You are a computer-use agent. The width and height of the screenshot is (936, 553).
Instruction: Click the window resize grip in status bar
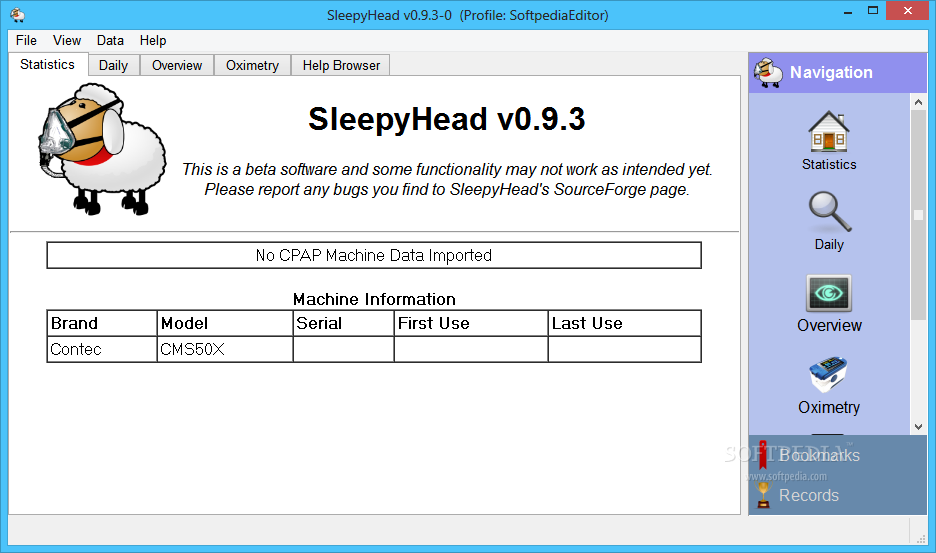coord(920,538)
